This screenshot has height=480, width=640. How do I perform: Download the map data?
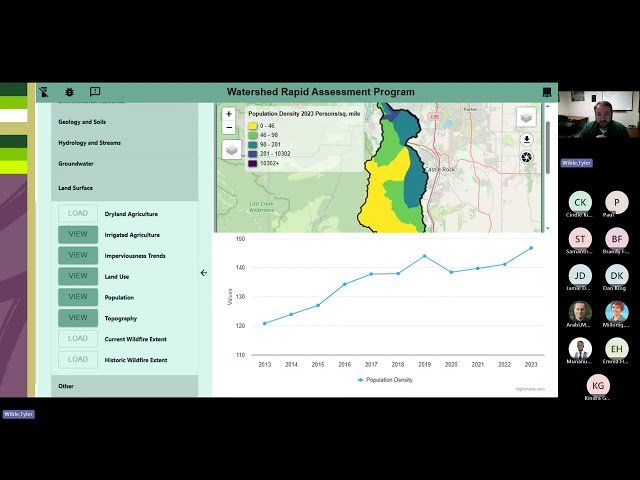[527, 140]
